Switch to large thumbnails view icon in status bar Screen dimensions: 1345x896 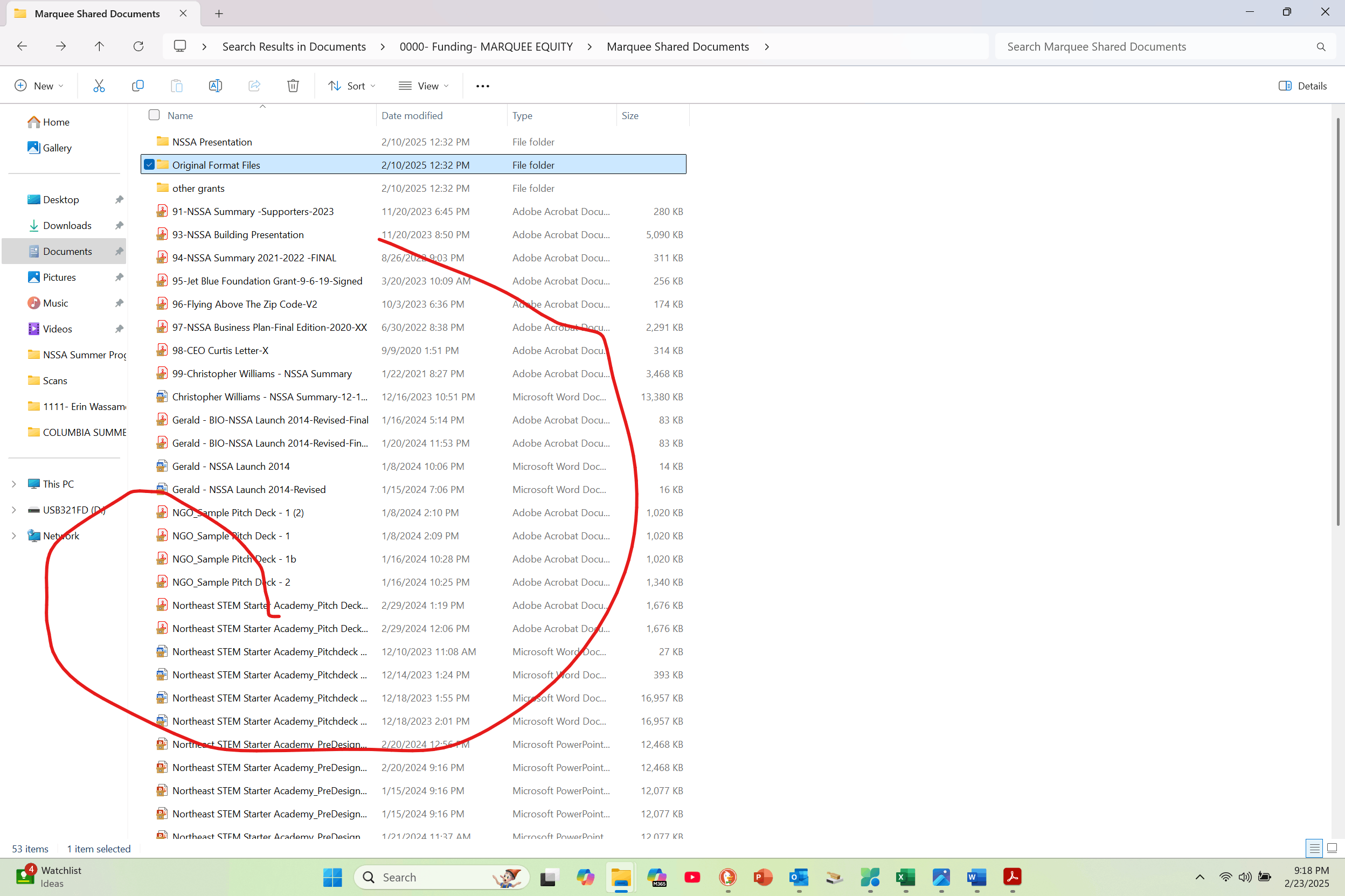tap(1332, 848)
